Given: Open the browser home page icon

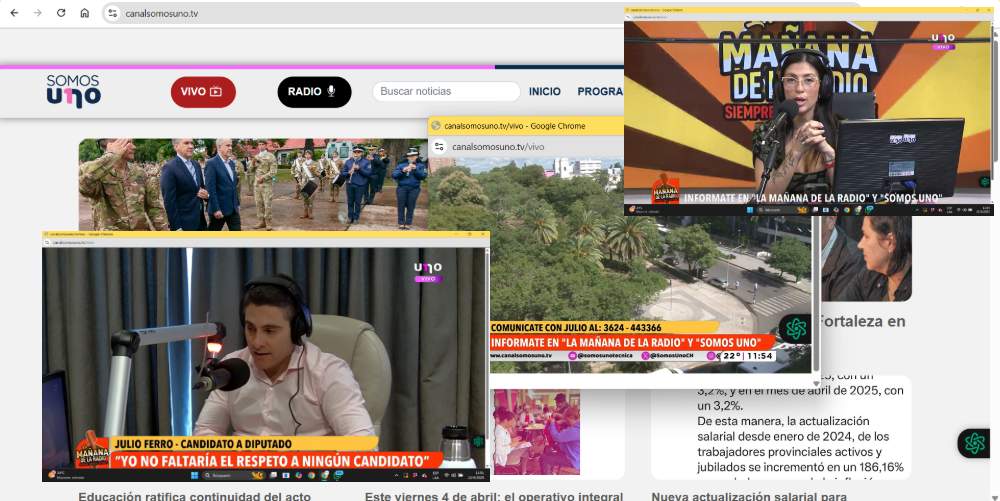Looking at the screenshot, I should coord(85,13).
